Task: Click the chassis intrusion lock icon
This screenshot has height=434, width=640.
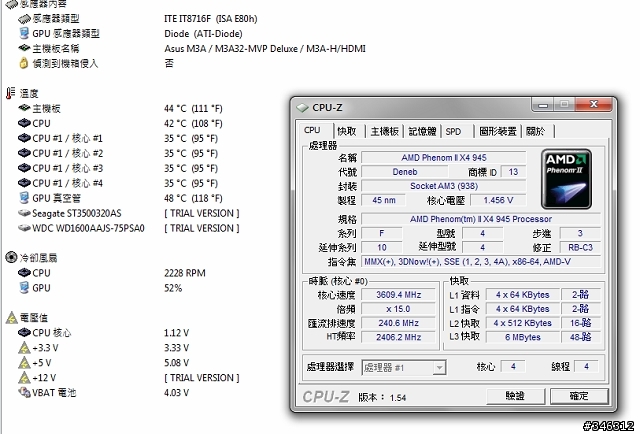Action: [24, 63]
